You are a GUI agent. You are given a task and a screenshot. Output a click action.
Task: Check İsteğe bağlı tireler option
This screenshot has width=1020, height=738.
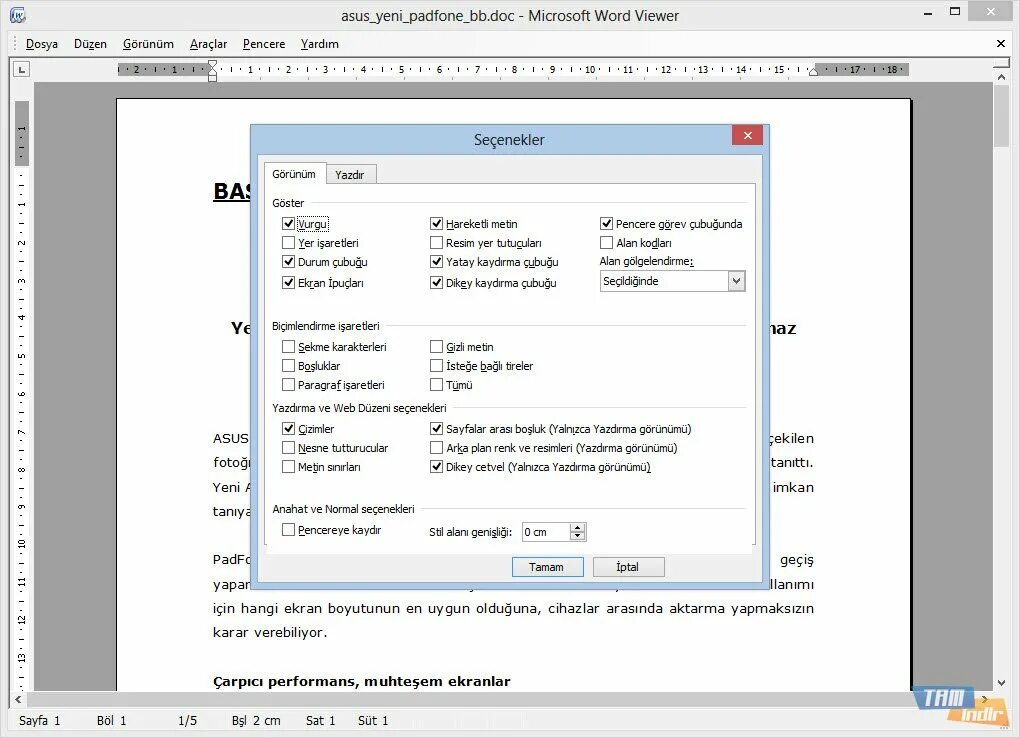(436, 366)
